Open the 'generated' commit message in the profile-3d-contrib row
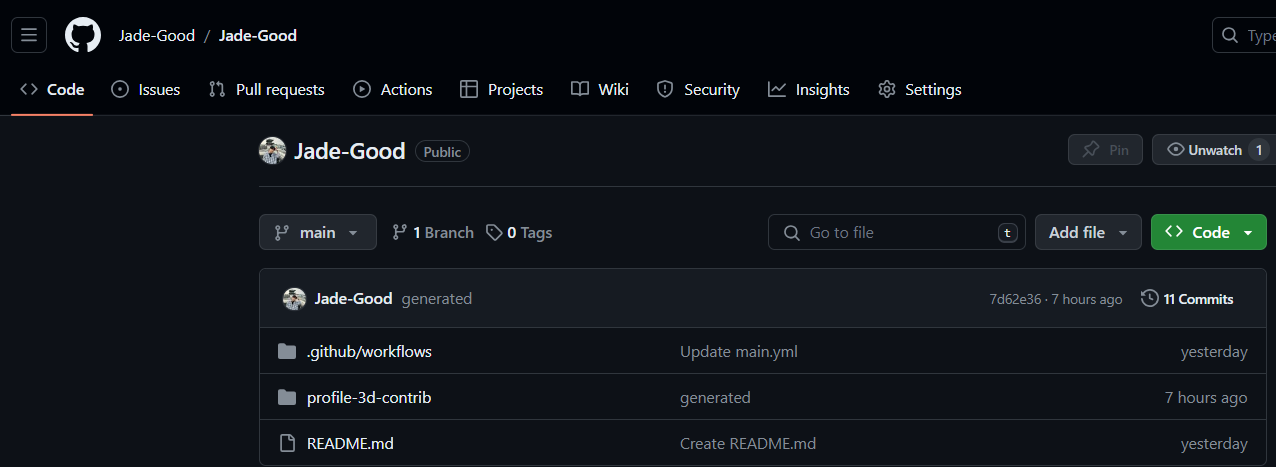This screenshot has height=467, width=1276. click(x=715, y=397)
